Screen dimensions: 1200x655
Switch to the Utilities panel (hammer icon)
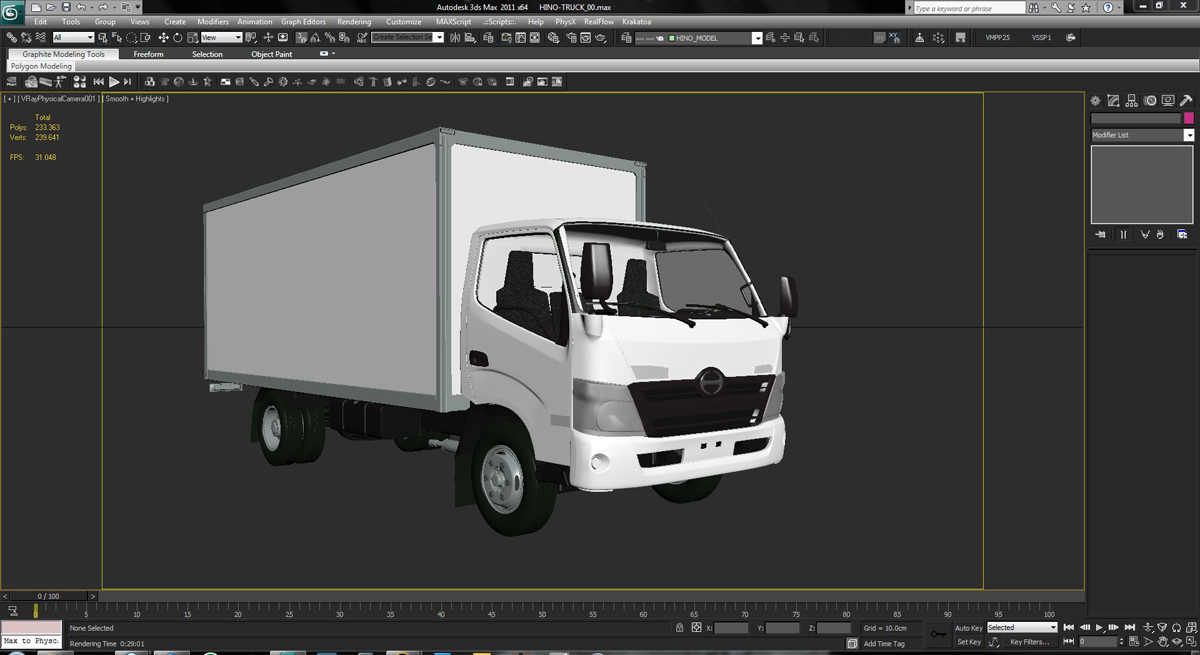(x=1187, y=100)
